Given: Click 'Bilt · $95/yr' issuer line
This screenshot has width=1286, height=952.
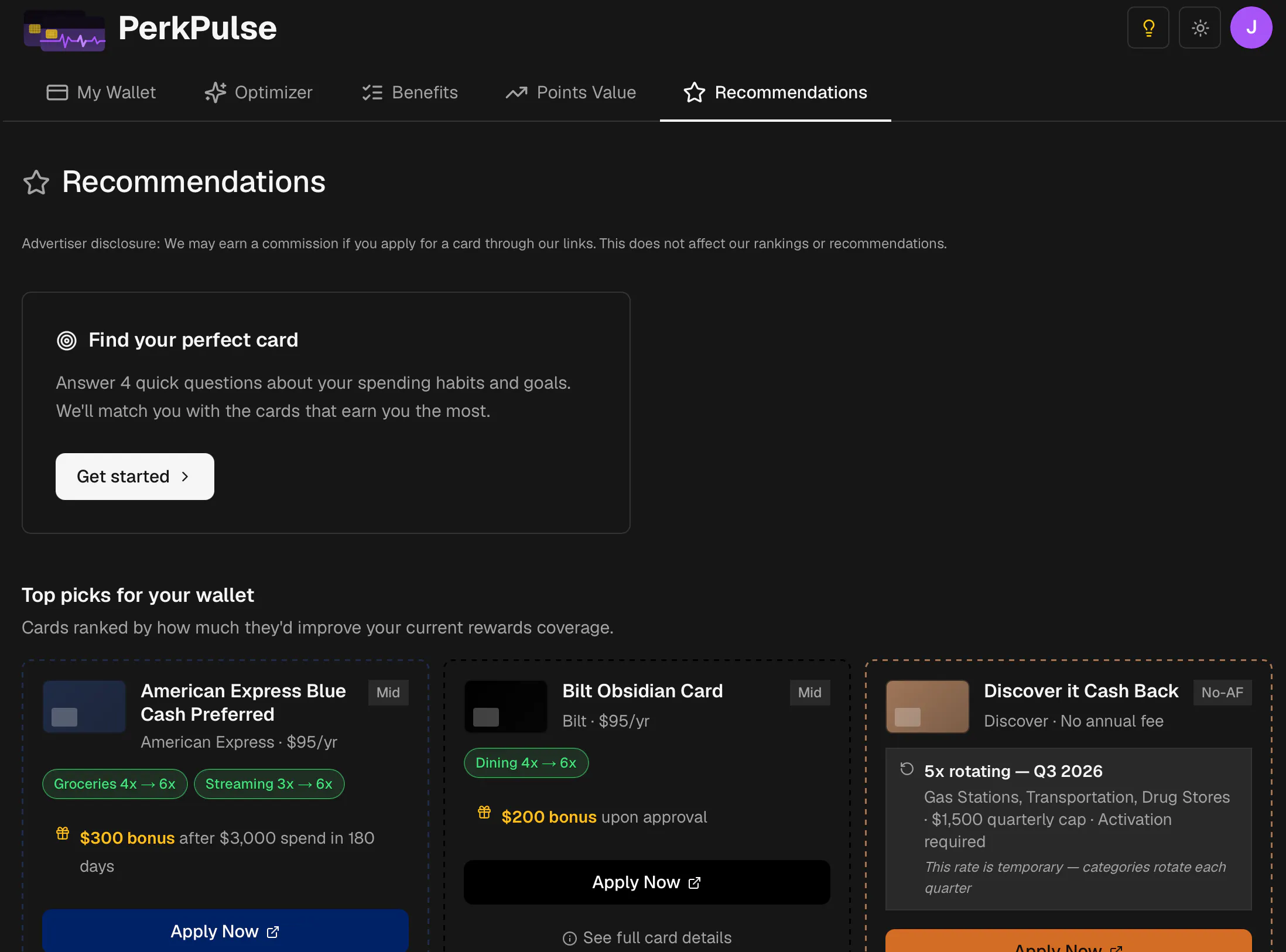Looking at the screenshot, I should tap(606, 721).
